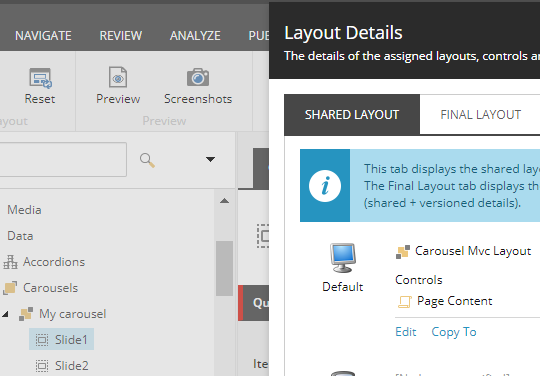540x376 pixels.
Task: Click the Default device monitor icon
Action: point(343,258)
